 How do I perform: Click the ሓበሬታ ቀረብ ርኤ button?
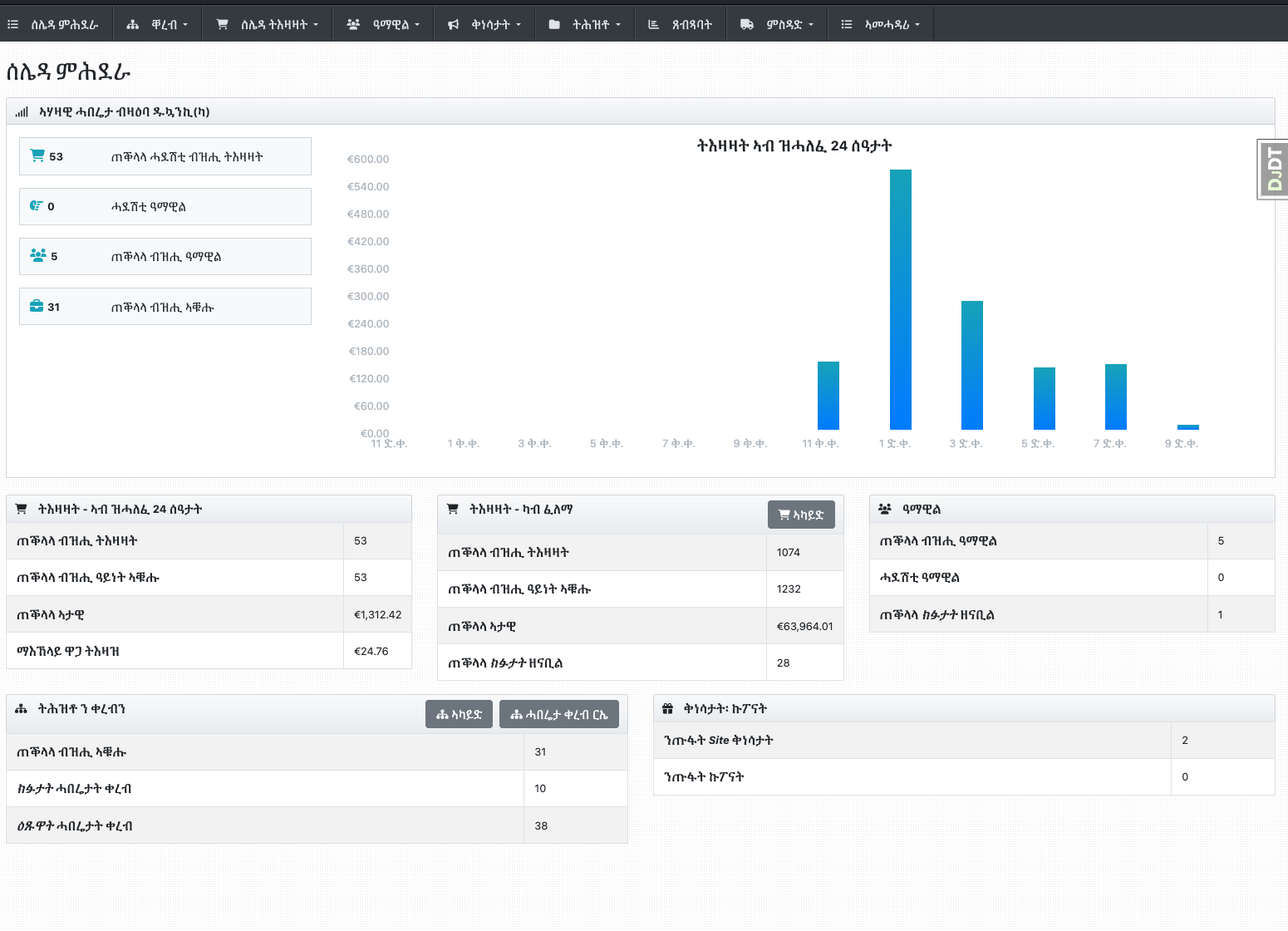(x=558, y=713)
